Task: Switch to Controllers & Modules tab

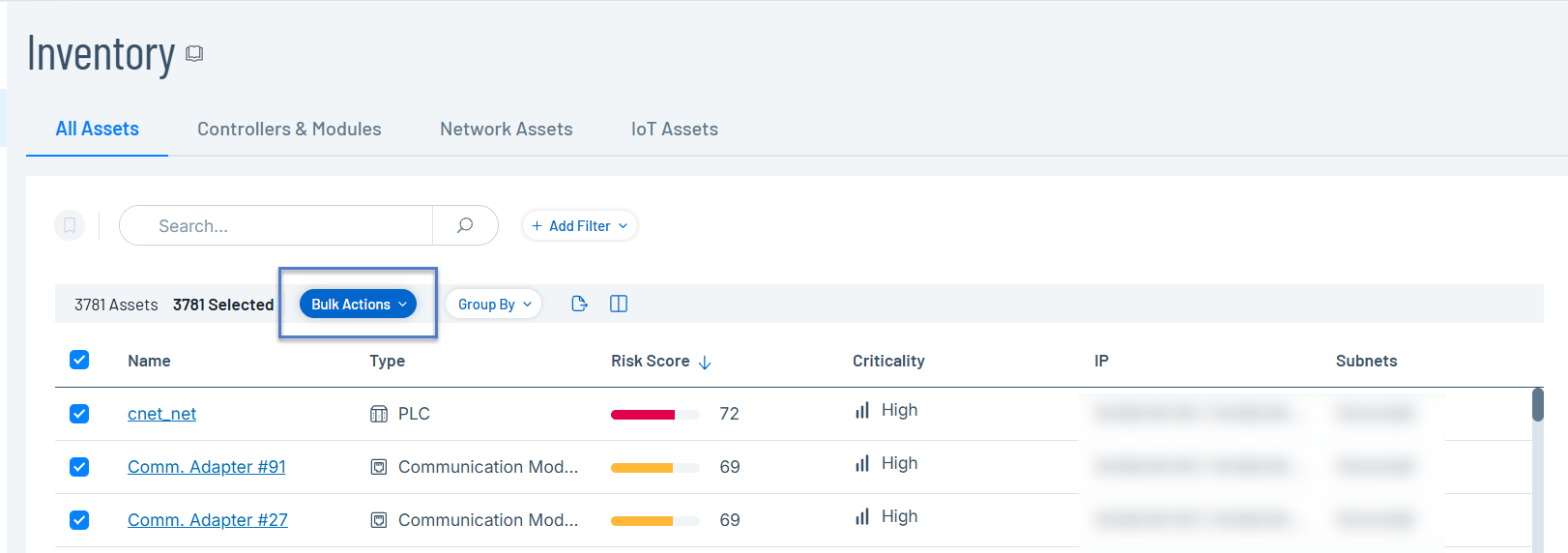Action: click(x=289, y=129)
